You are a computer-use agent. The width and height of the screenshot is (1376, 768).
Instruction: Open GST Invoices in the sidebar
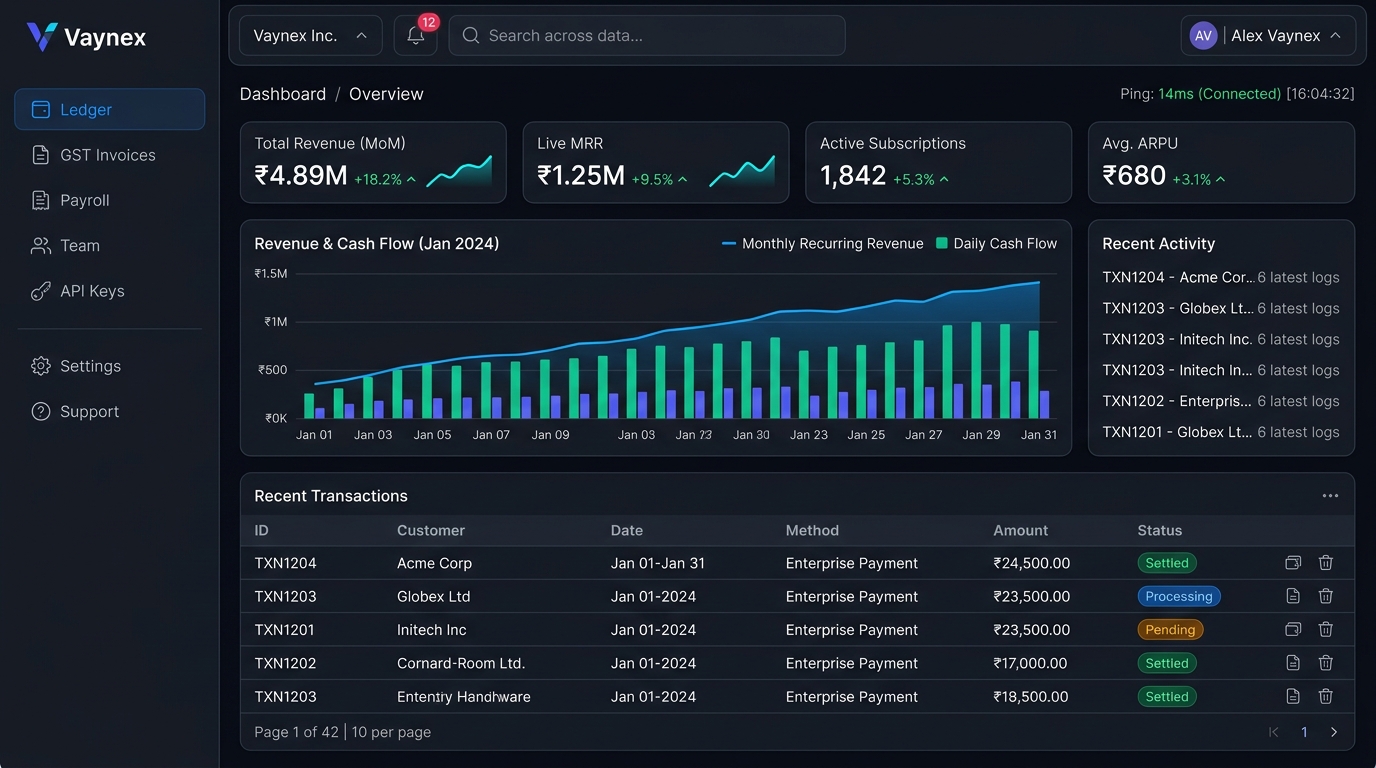(110, 155)
